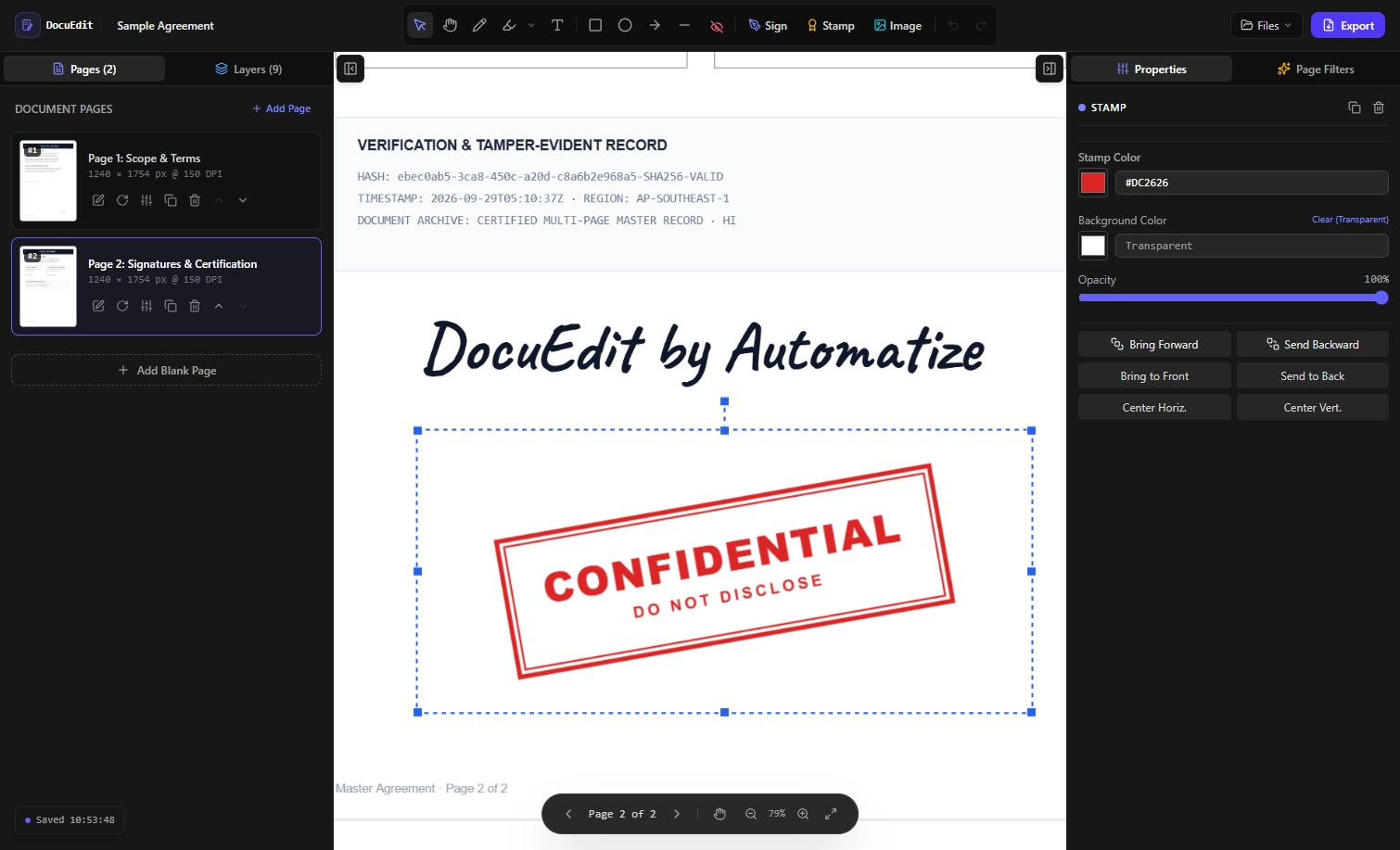Open the white Background Color swatch
1400x850 pixels.
pos(1093,246)
